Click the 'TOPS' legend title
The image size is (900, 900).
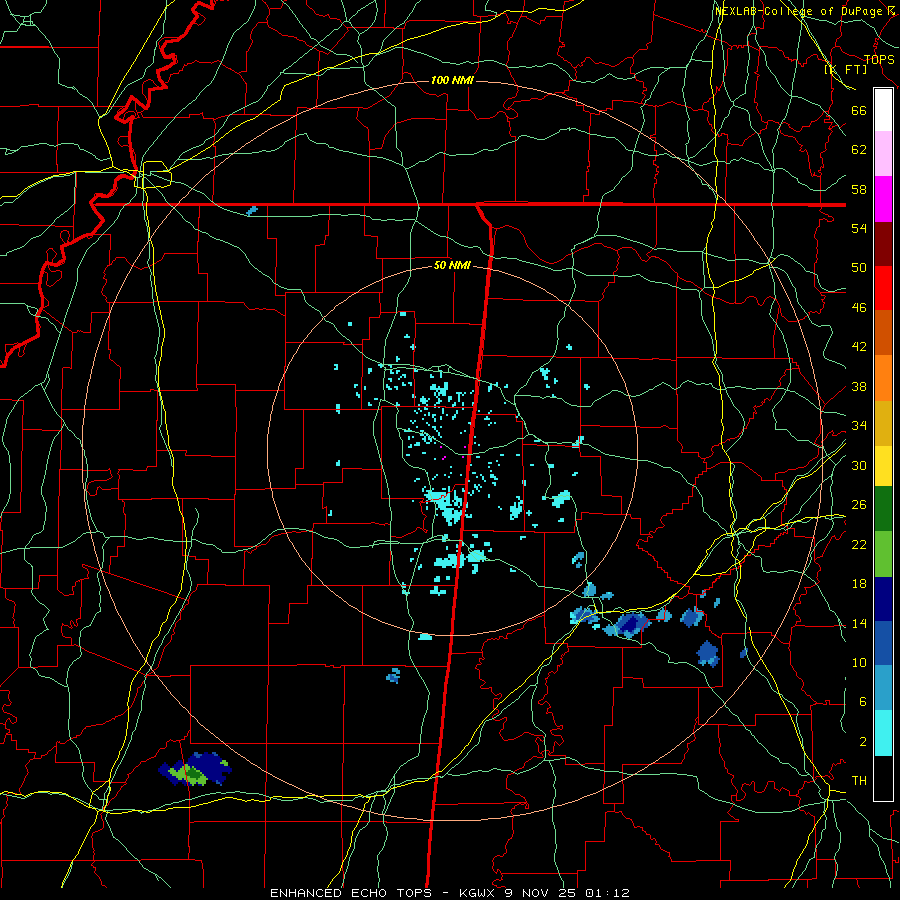pyautogui.click(x=879, y=60)
